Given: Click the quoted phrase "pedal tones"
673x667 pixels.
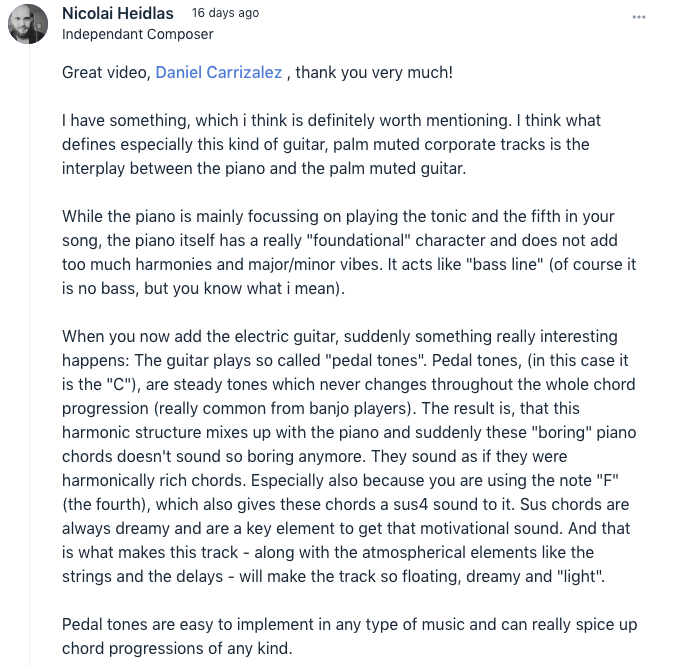Looking at the screenshot, I should click(x=376, y=361).
